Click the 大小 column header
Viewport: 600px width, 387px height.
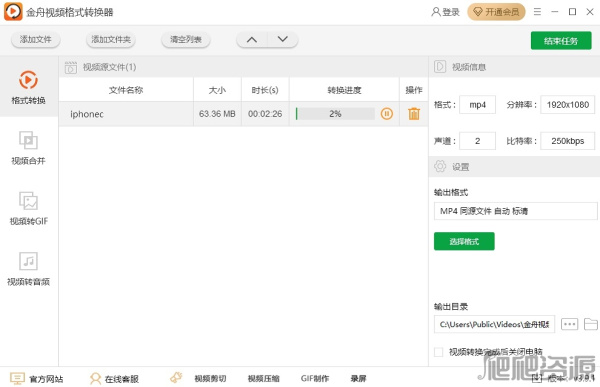tap(217, 90)
